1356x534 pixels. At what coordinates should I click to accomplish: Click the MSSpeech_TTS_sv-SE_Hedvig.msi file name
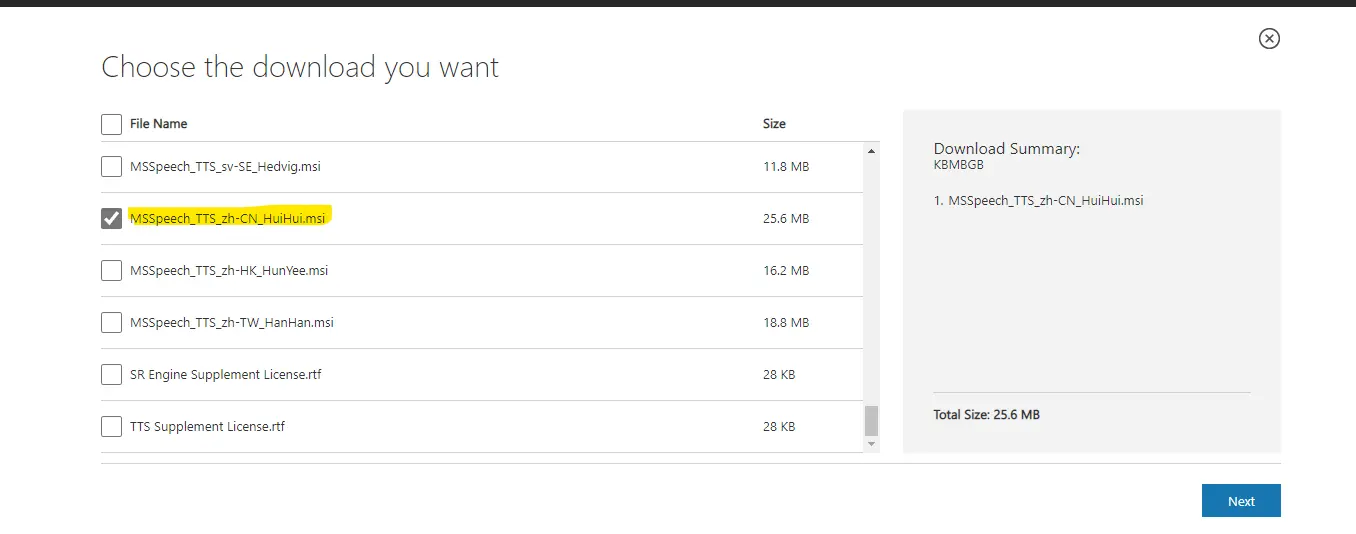pos(225,167)
